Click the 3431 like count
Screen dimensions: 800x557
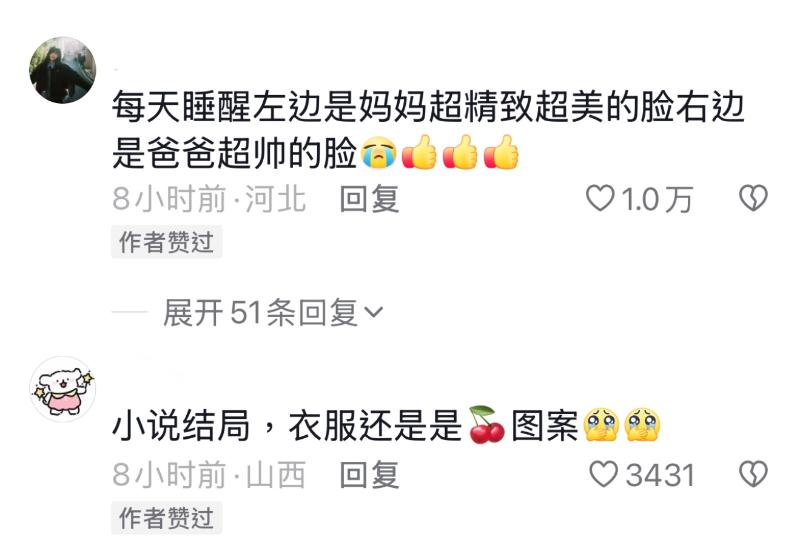click(660, 475)
